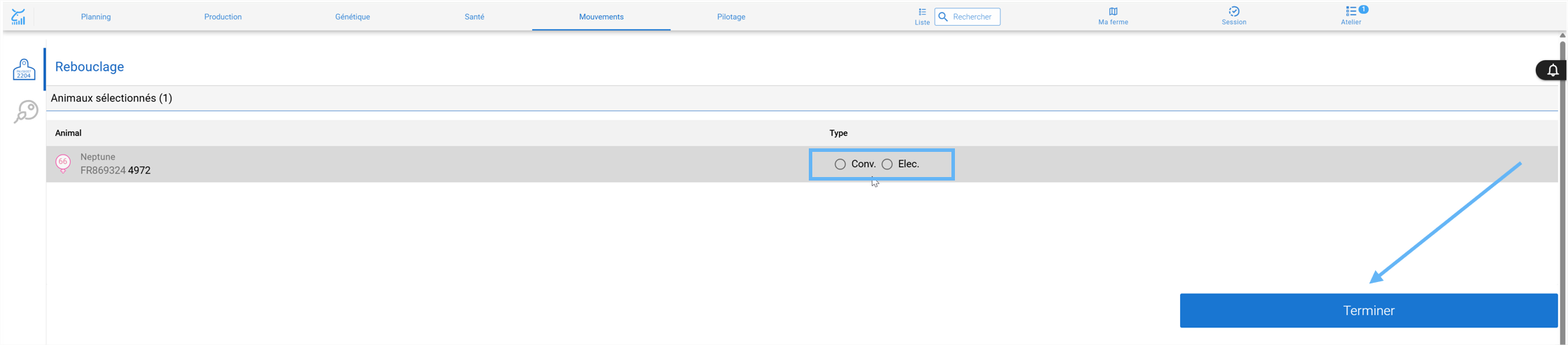Select the ear tag Rebouclage sidebar icon
Viewport: 1568px width, 345px height.
pyautogui.click(x=24, y=69)
